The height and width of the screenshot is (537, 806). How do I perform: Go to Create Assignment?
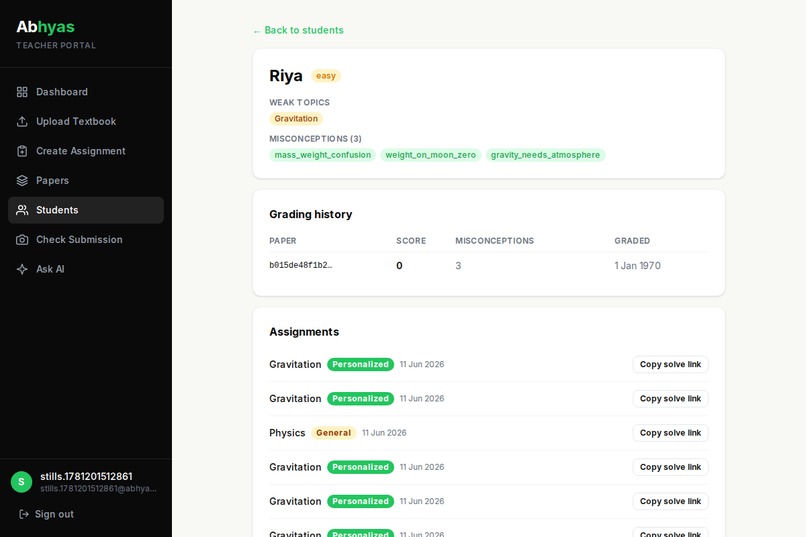(x=86, y=151)
